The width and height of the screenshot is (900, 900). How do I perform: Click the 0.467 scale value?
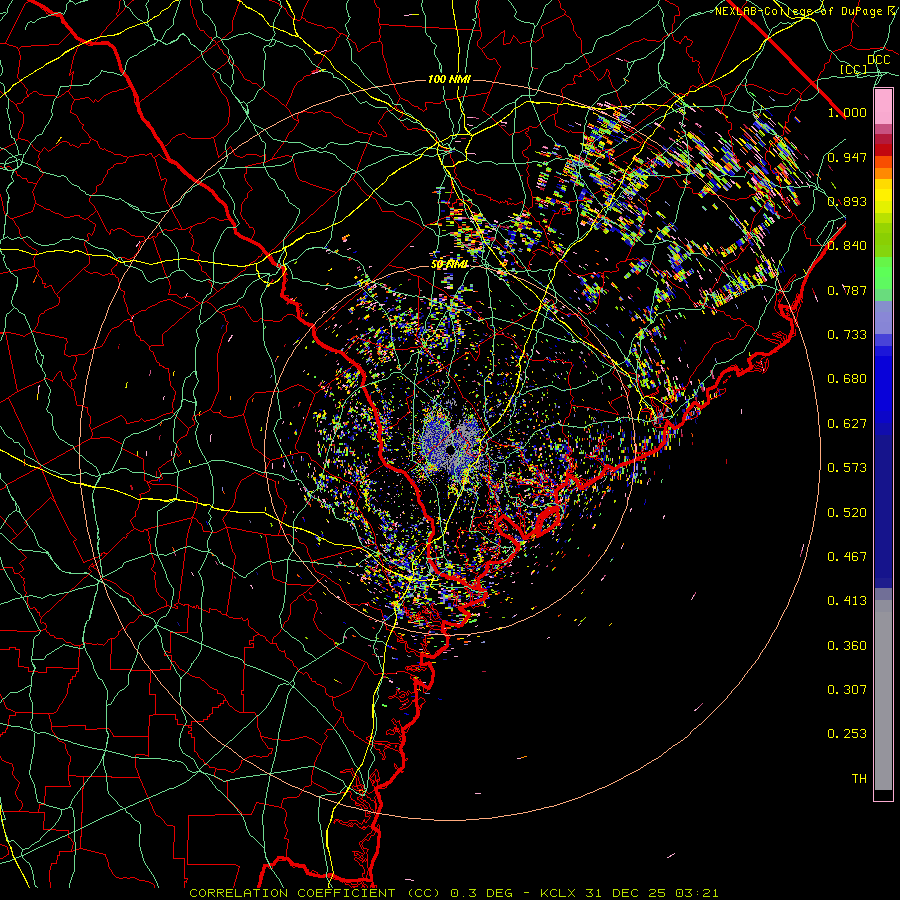[x=847, y=557]
